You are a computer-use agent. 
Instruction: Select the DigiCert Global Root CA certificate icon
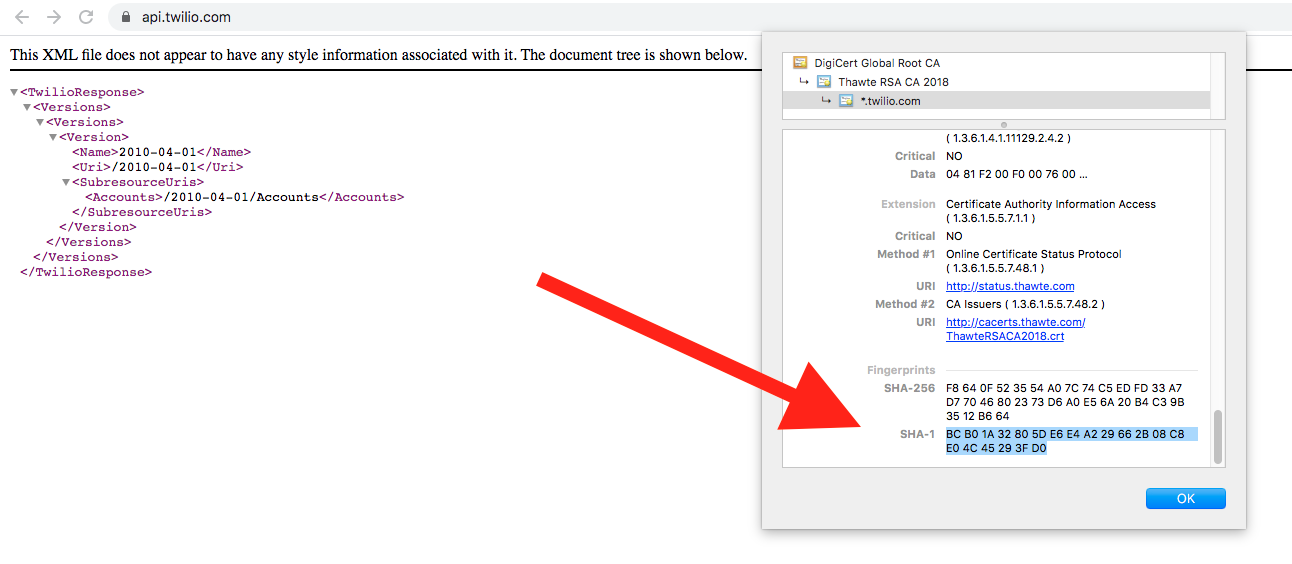click(x=800, y=63)
